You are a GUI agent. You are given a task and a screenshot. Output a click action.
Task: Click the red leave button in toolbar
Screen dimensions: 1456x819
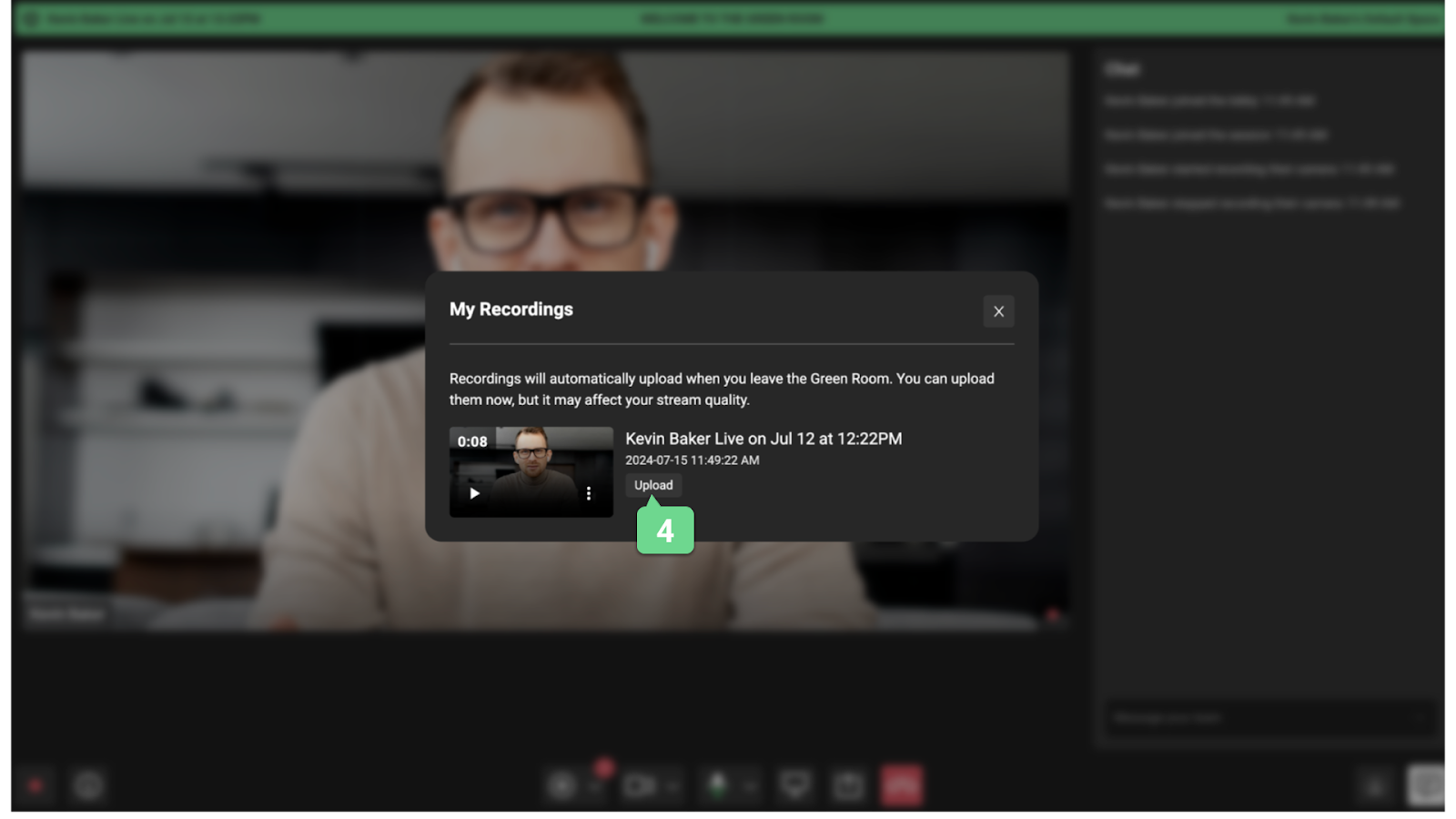[902, 785]
